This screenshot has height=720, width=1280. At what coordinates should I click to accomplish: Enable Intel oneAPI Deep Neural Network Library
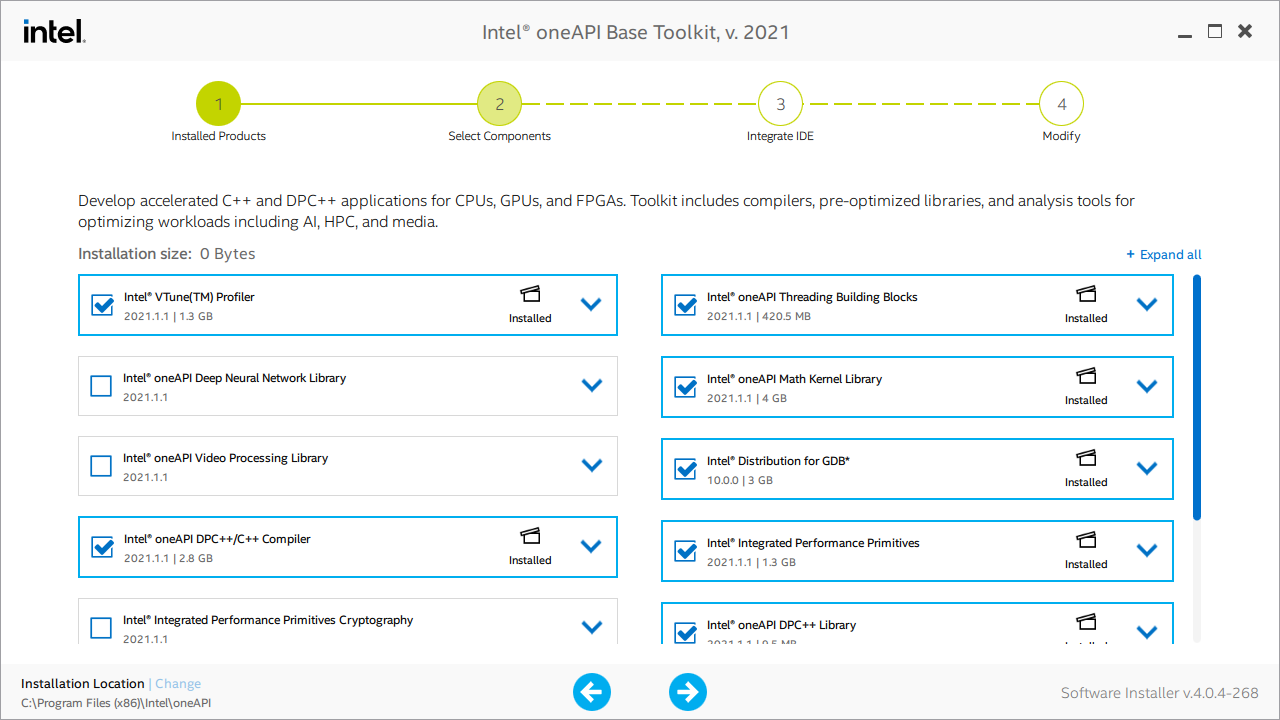pos(101,386)
